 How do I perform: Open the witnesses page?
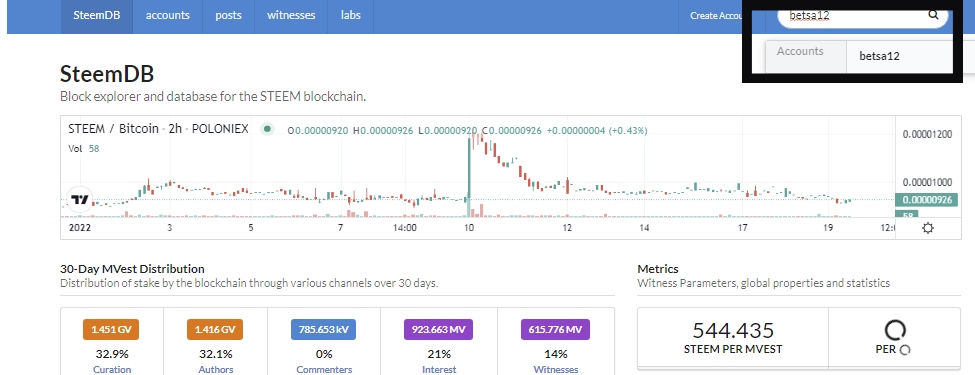291,15
